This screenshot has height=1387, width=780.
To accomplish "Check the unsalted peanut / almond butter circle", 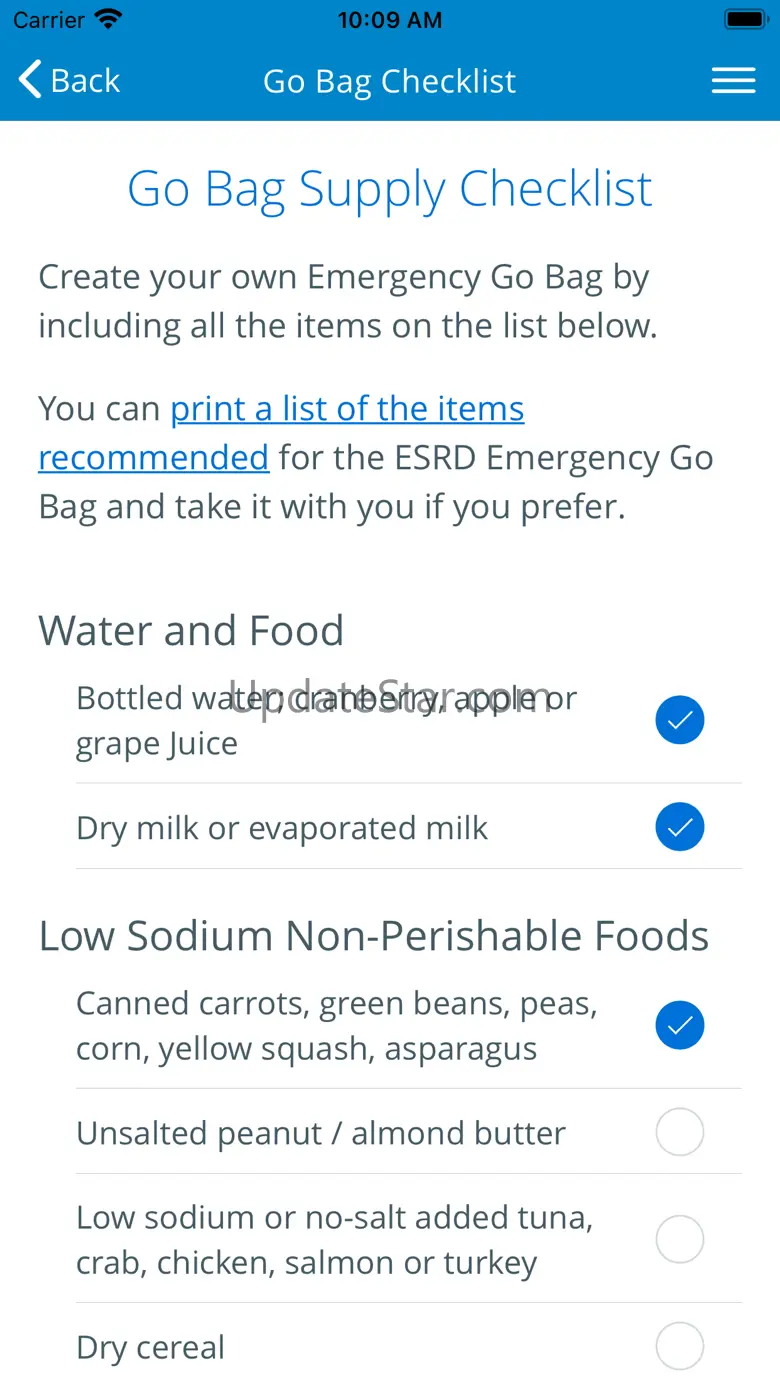I will [x=680, y=1132].
